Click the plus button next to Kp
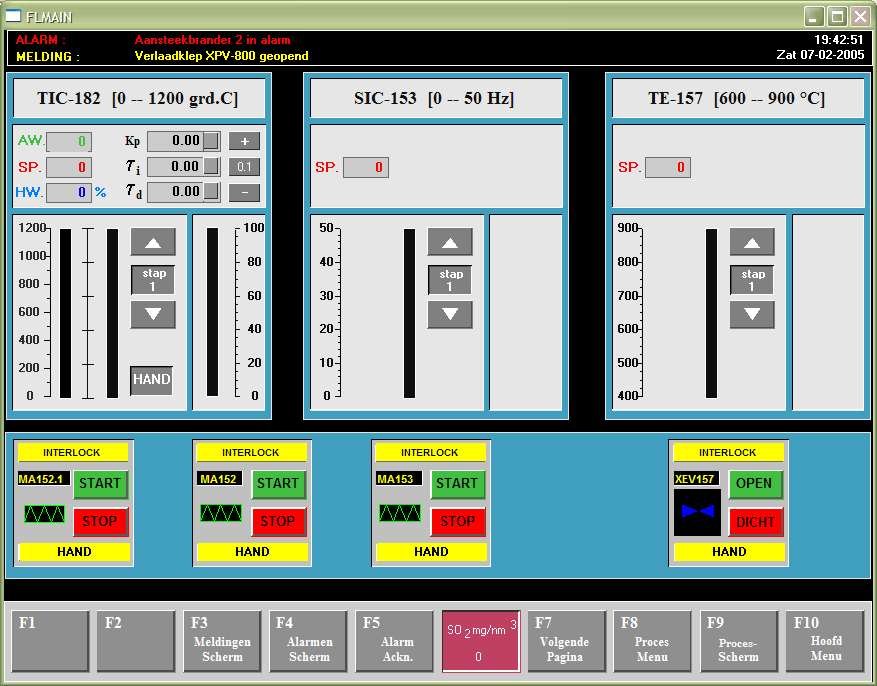Screen dimensions: 877x686 (244, 141)
